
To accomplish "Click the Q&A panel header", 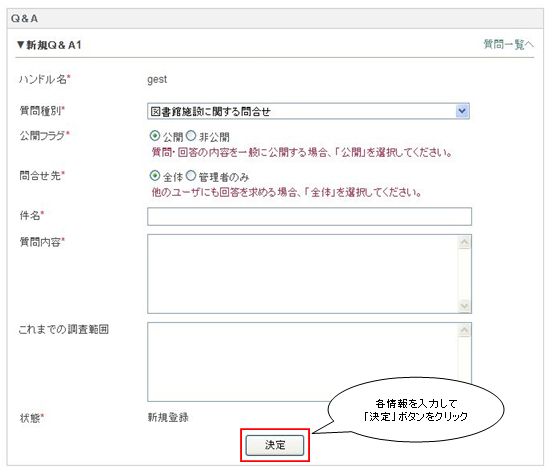I will [275, 18].
